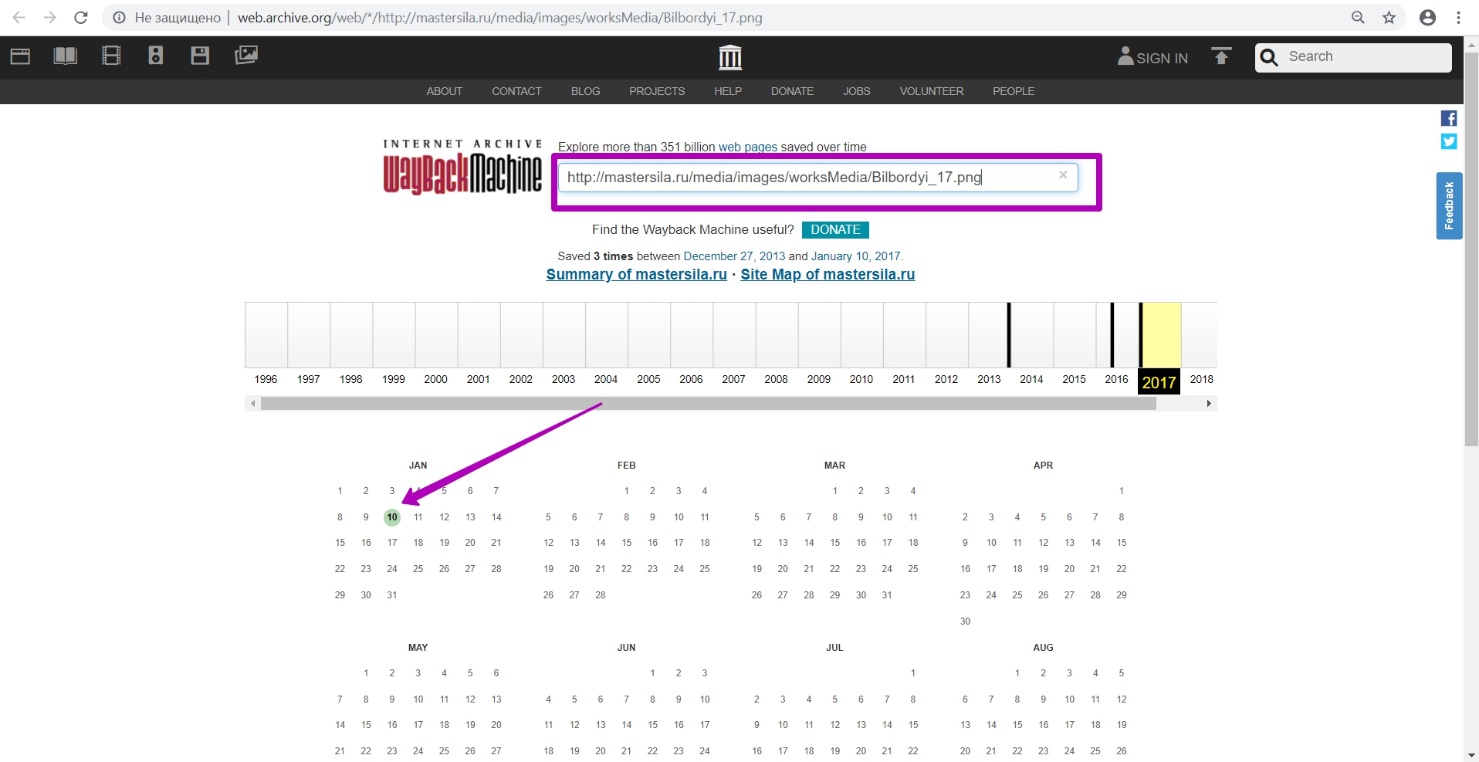Select year 2016 on timeline
1479x762 pixels.
[1116, 380]
